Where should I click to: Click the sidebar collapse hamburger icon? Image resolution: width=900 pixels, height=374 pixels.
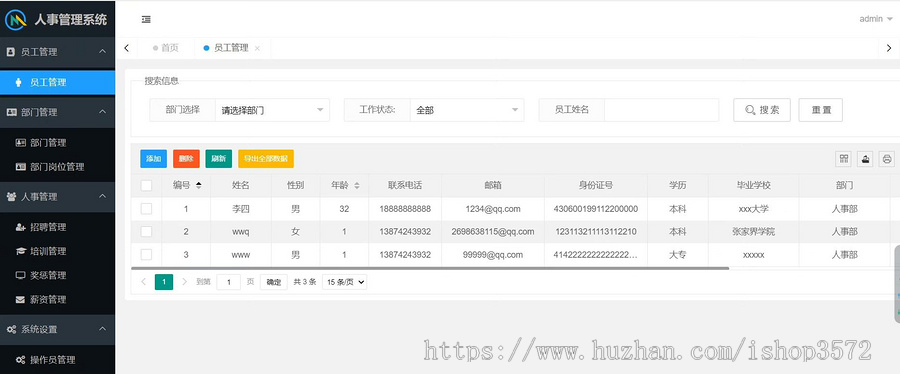(x=146, y=20)
